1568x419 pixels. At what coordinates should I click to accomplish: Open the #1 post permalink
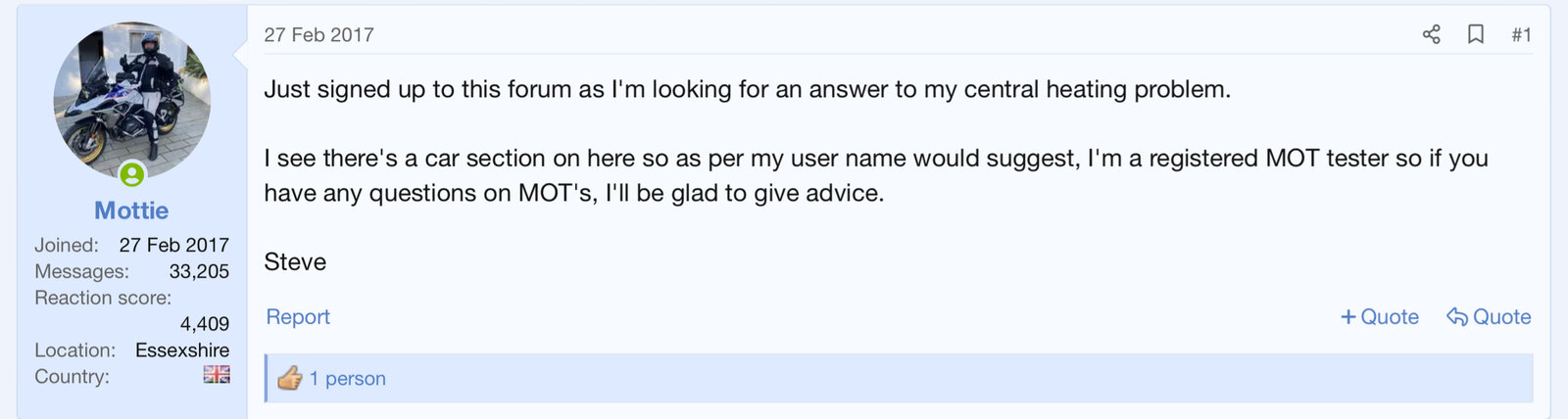(1521, 34)
